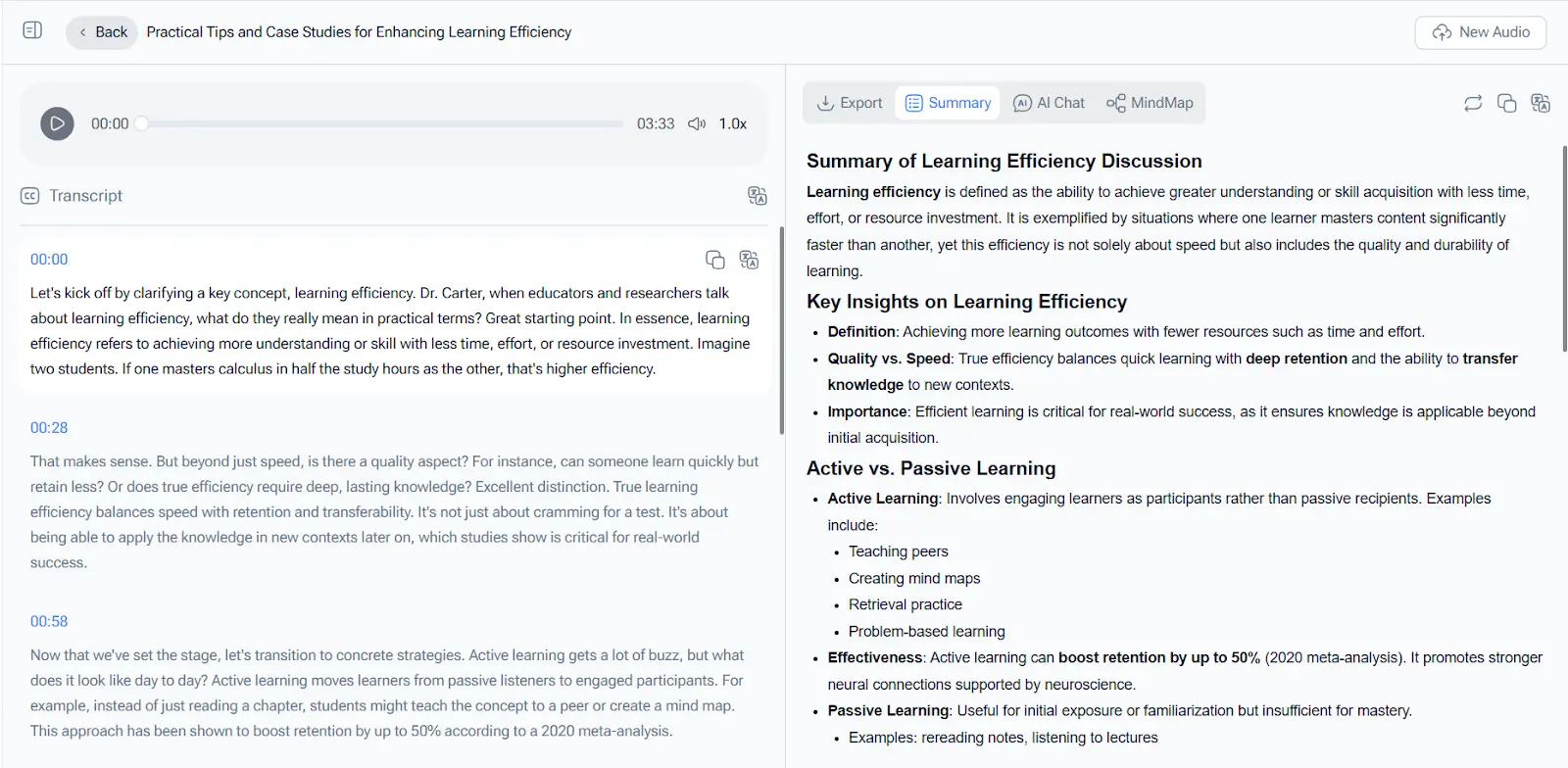Image resolution: width=1568 pixels, height=768 pixels.
Task: Translate the summary panel
Action: (1541, 103)
